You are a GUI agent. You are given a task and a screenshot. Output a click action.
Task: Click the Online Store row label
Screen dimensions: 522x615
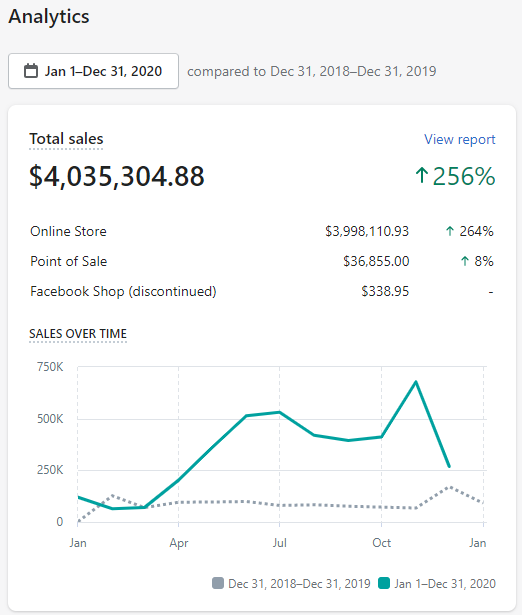tap(68, 231)
